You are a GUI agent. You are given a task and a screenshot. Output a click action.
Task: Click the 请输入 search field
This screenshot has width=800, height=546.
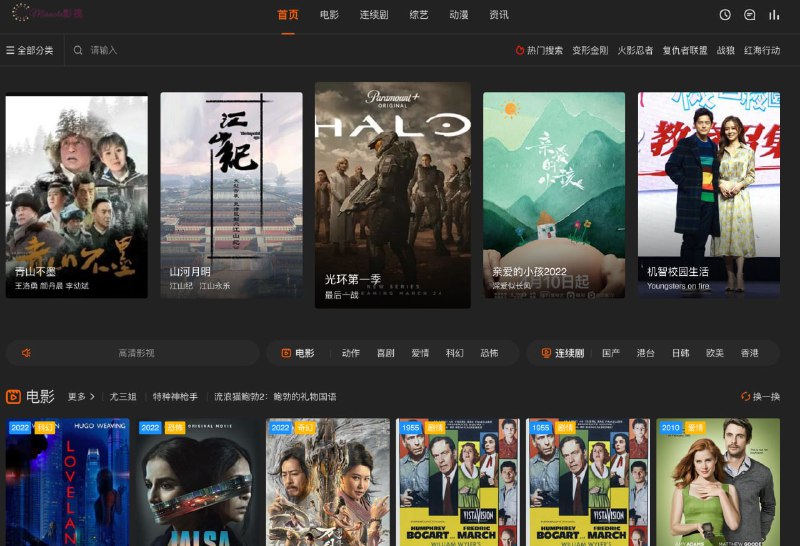[286, 50]
